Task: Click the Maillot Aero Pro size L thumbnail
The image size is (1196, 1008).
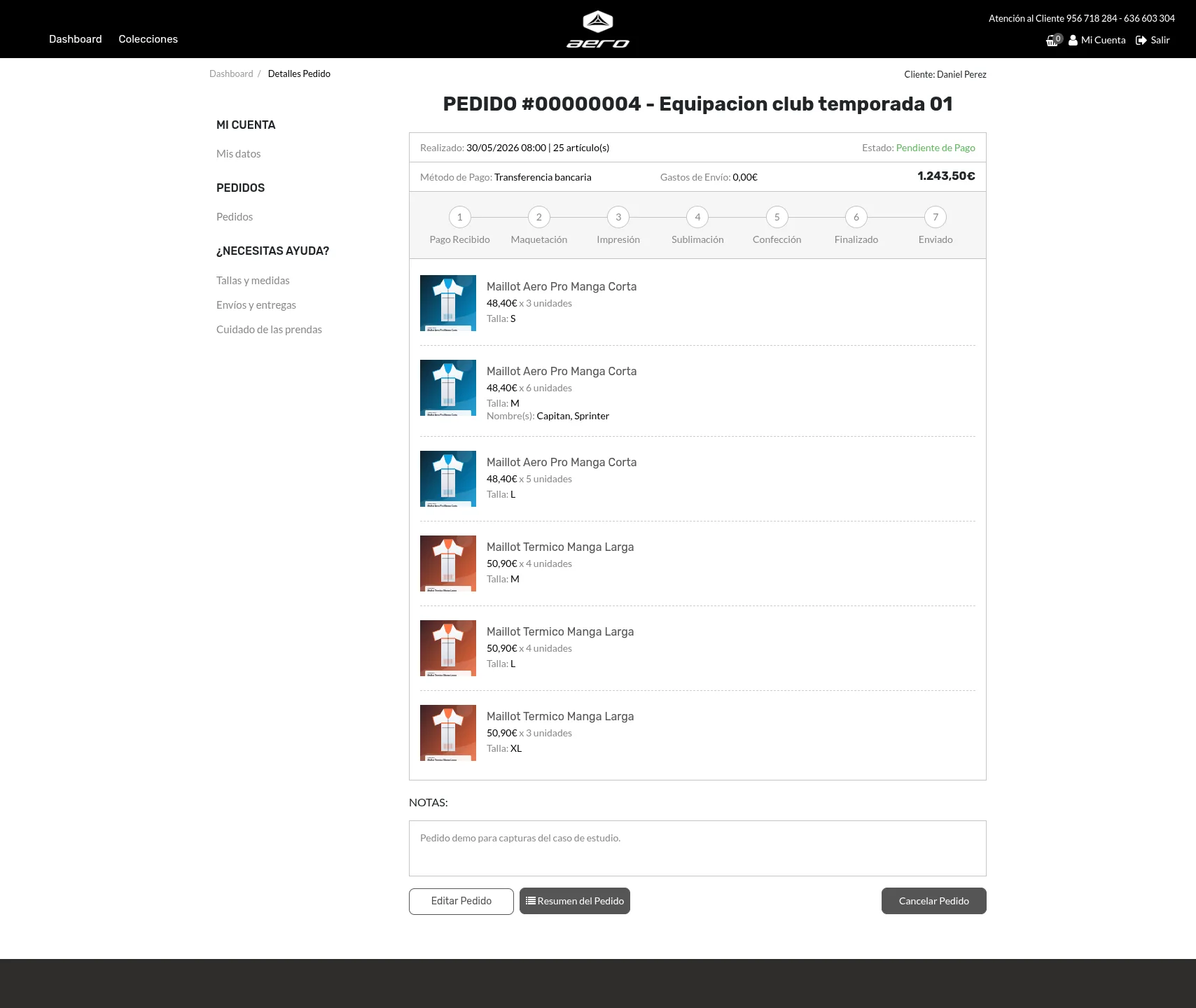Action: 448,479
